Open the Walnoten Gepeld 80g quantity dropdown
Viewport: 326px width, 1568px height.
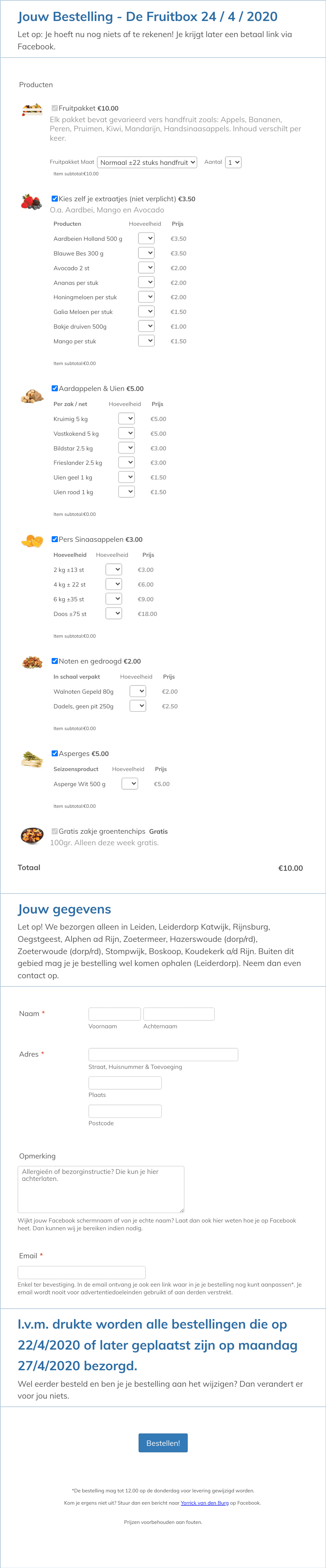point(138,691)
